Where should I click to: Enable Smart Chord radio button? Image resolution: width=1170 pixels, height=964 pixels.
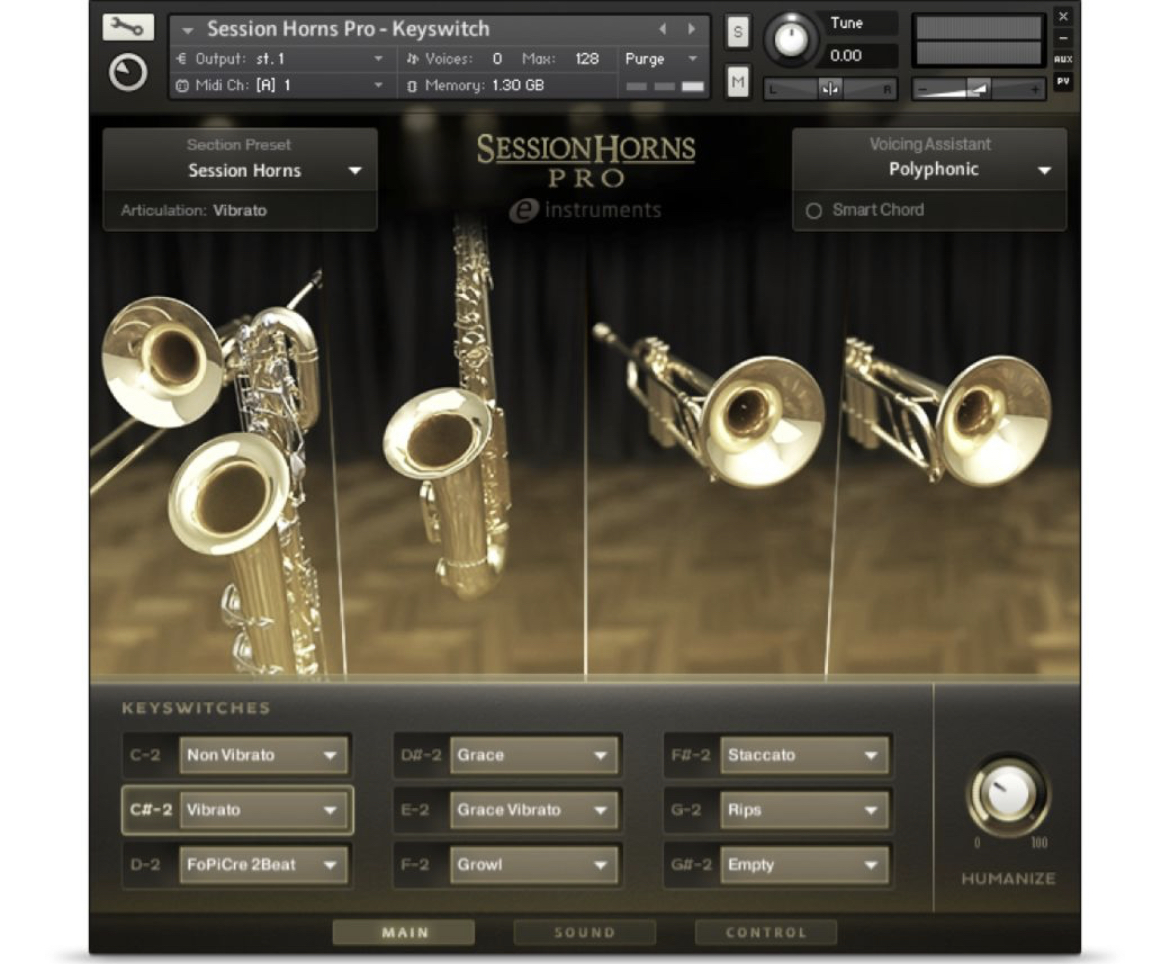[814, 211]
